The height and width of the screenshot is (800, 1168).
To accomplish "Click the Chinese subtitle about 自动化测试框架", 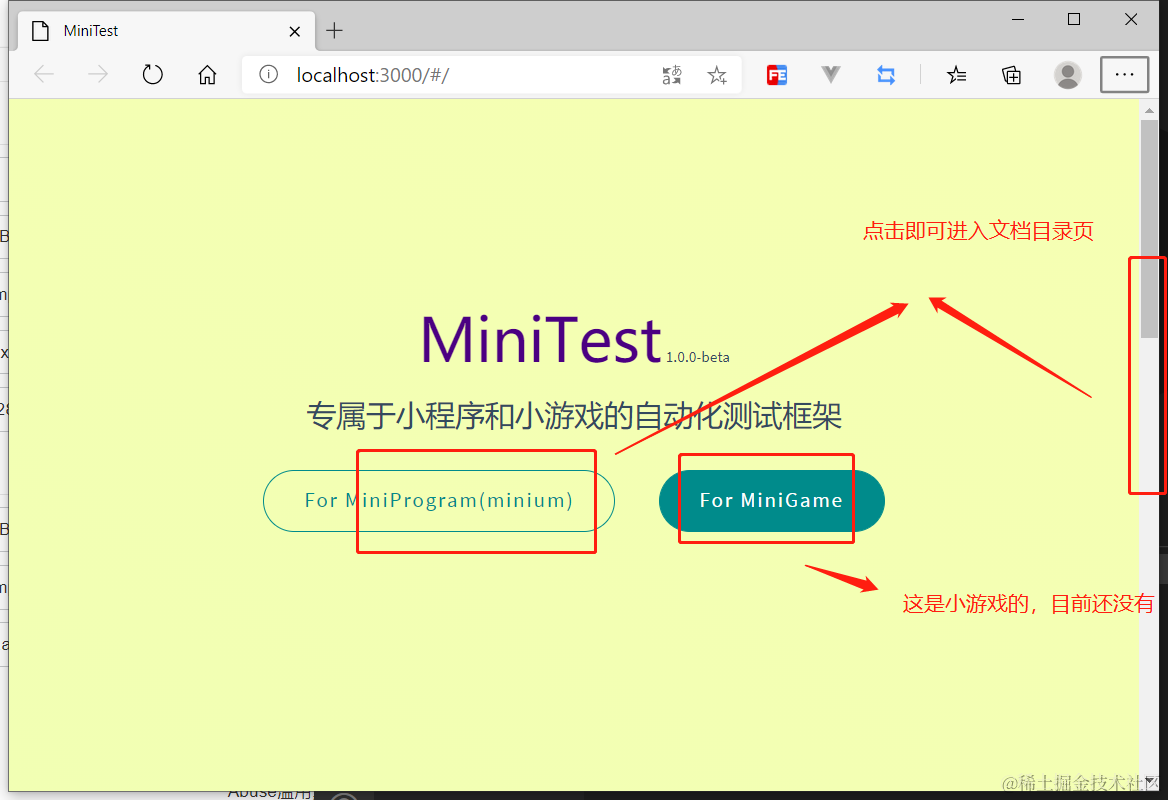I will (574, 416).
